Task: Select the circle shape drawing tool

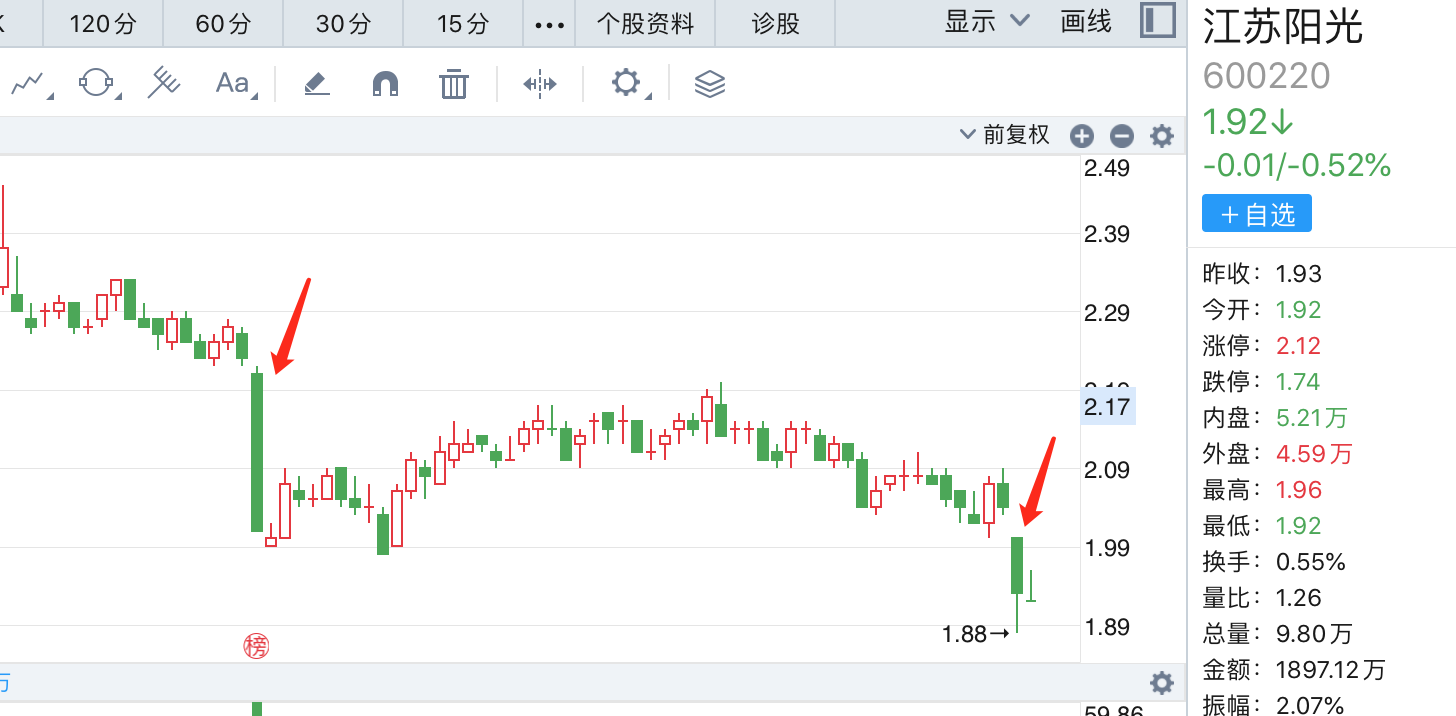Action: point(96,84)
